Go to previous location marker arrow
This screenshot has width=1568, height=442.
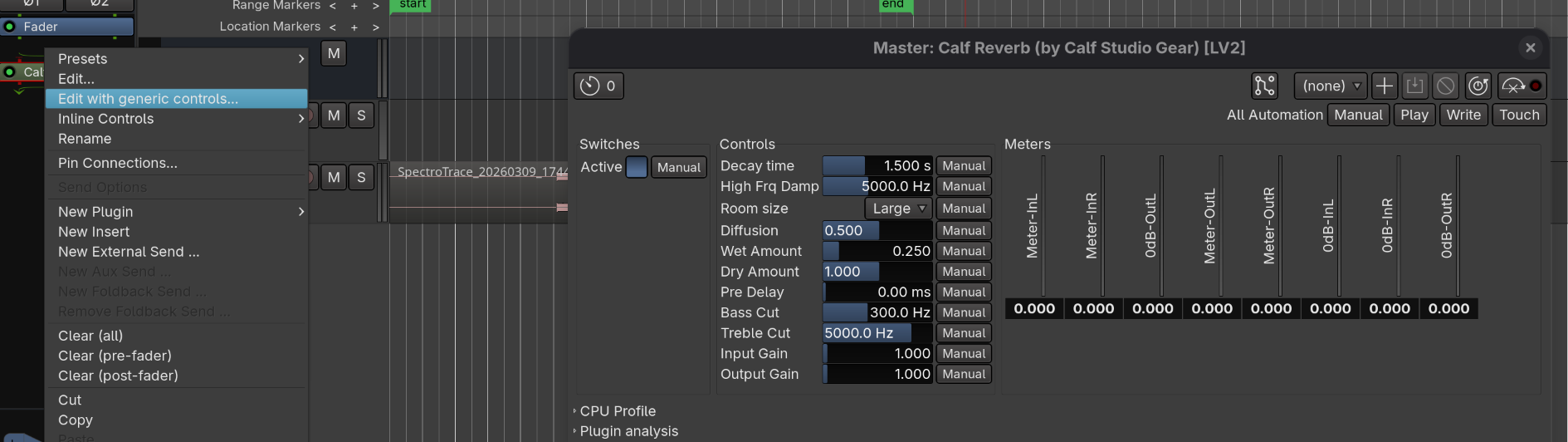[333, 27]
